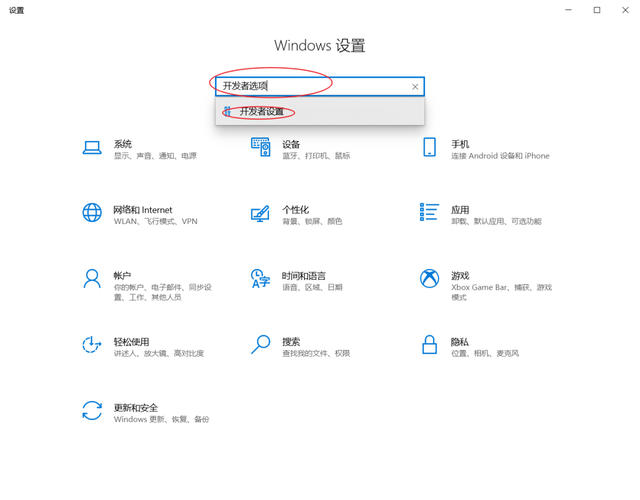Open the 时间和语言 settings category

[x=304, y=276]
